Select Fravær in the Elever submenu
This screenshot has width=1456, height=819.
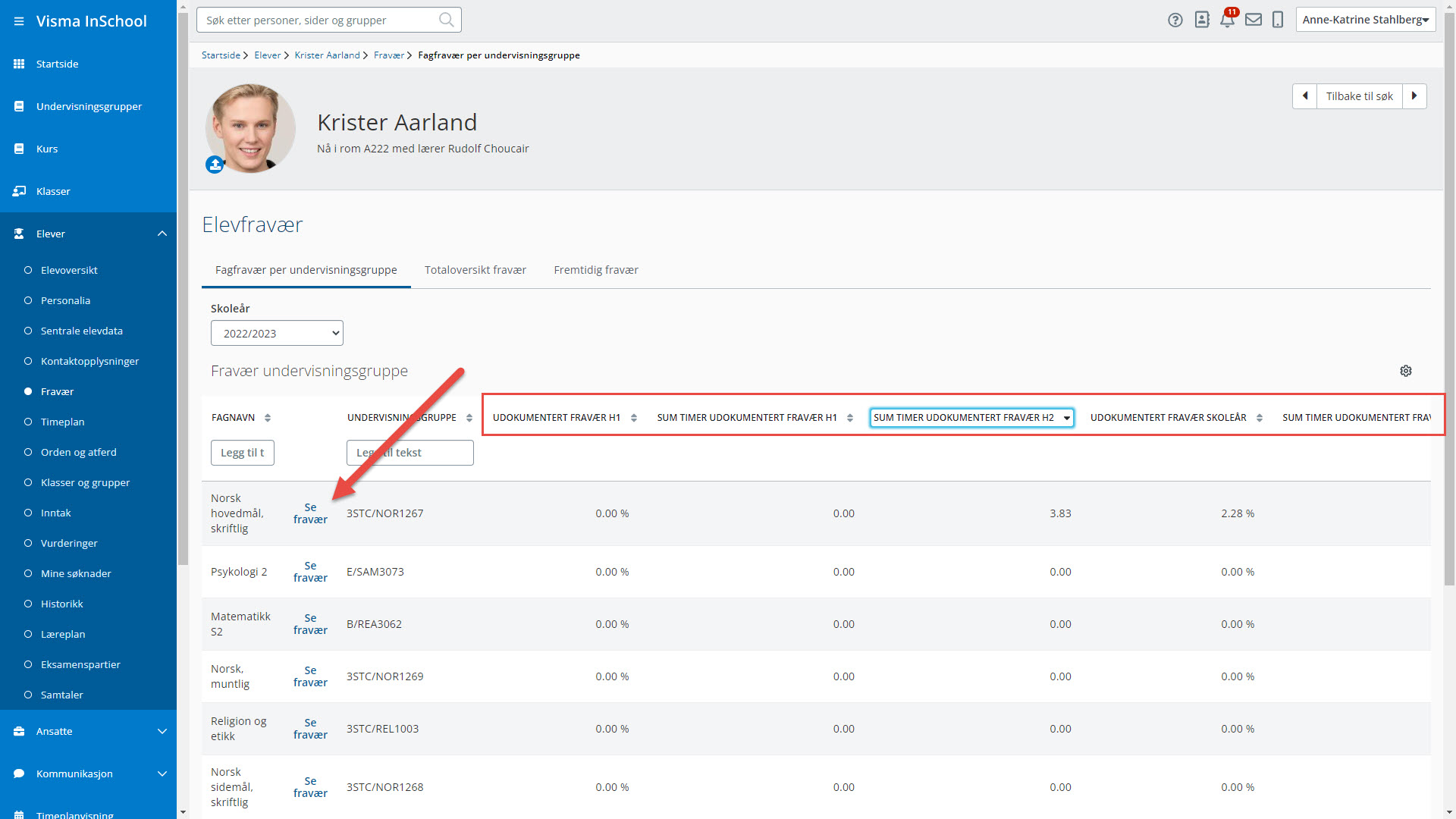click(57, 391)
